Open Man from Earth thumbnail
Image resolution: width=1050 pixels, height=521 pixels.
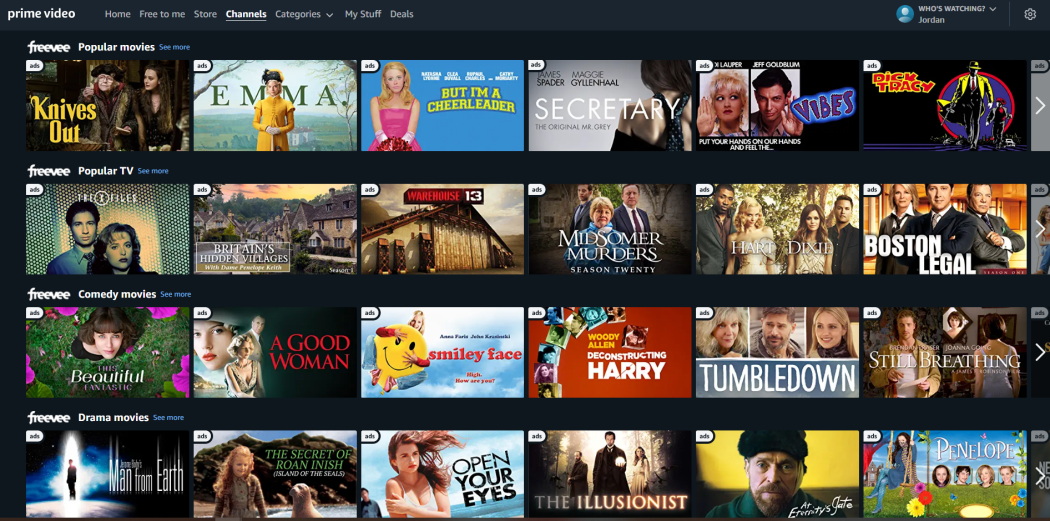coord(108,474)
